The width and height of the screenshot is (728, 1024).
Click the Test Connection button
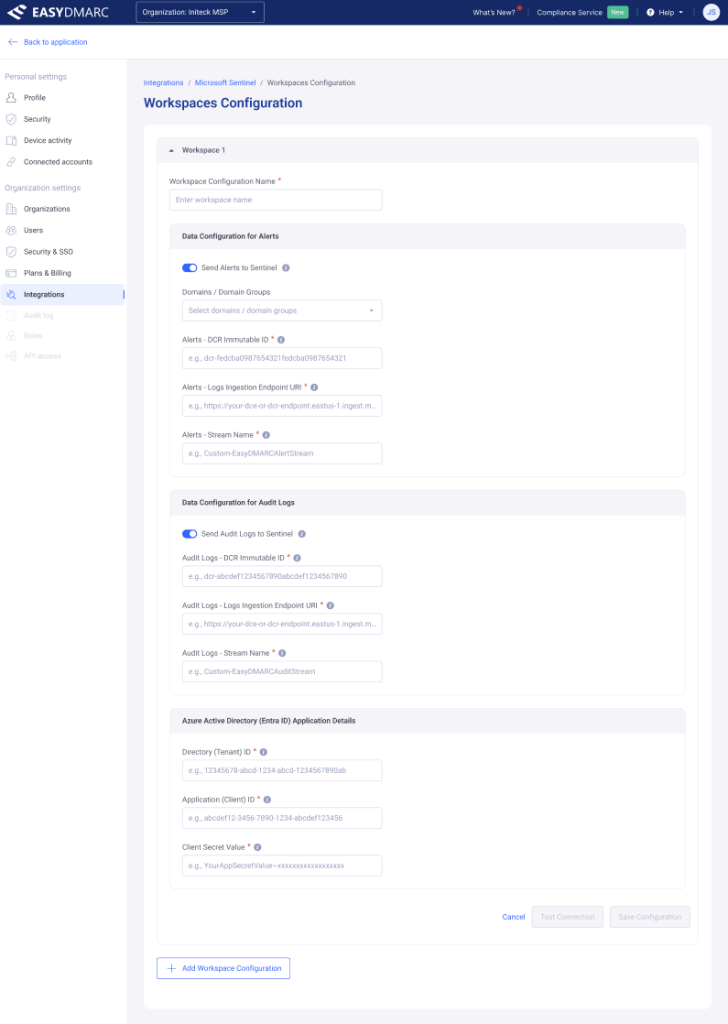567,917
